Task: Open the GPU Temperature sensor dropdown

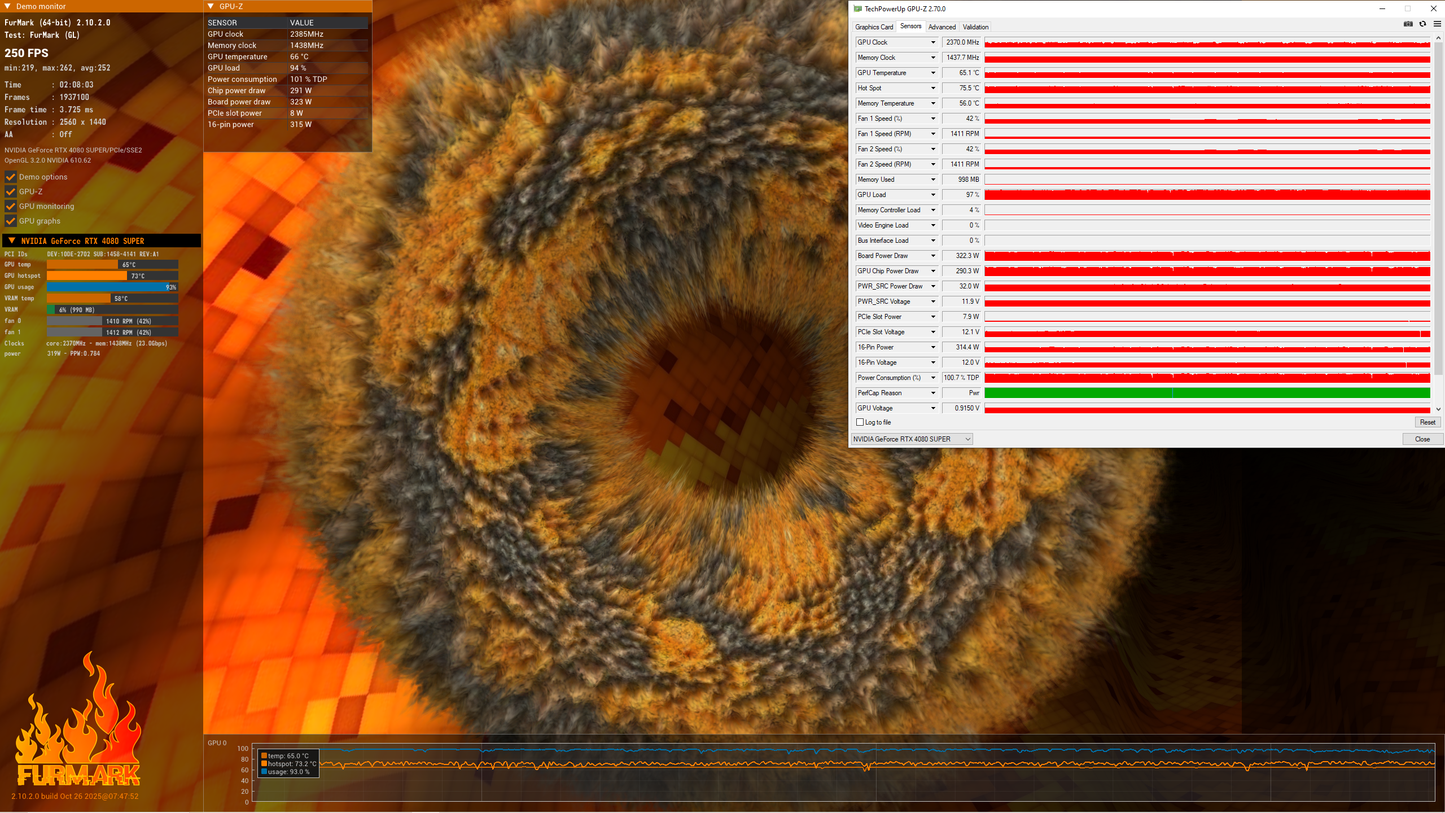Action: tap(933, 73)
